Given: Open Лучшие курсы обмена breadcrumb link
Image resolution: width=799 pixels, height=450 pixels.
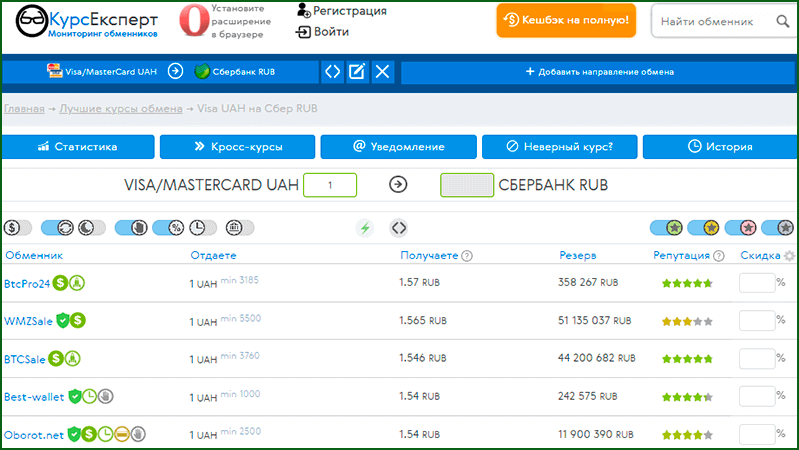Looking at the screenshot, I should pos(121,109).
